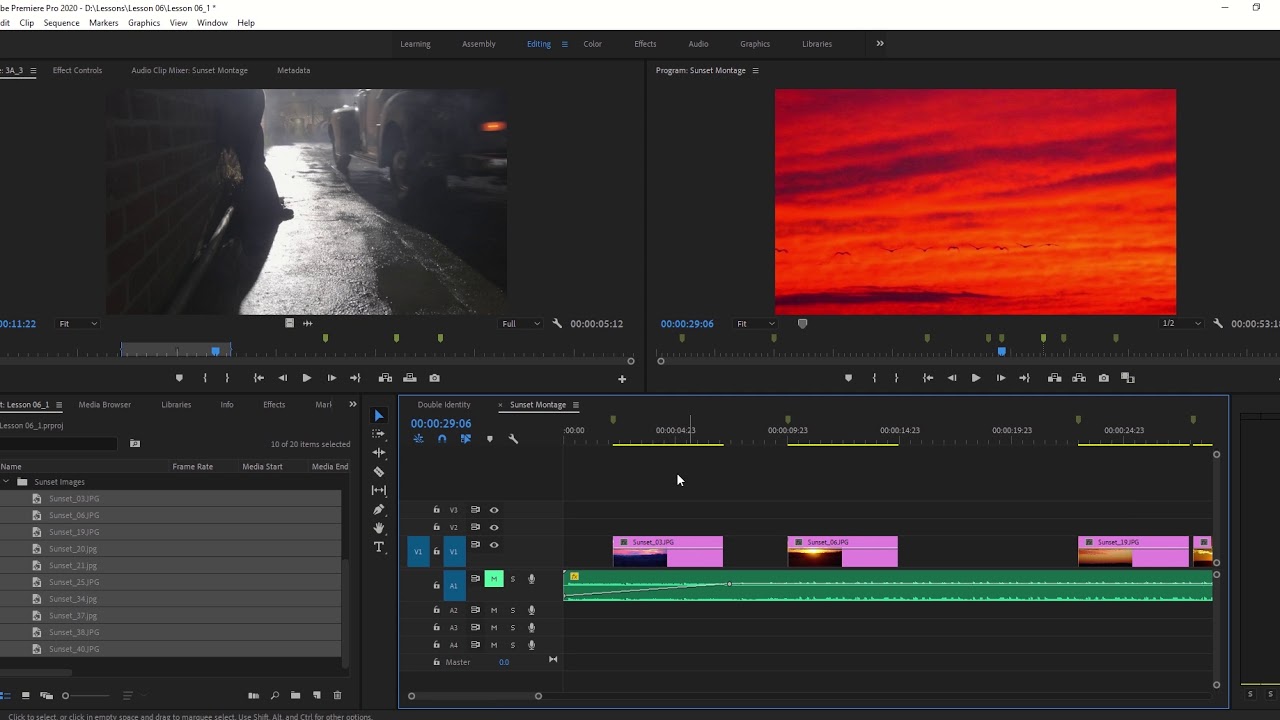
Task: Unmute audio track A1
Action: 494,579
